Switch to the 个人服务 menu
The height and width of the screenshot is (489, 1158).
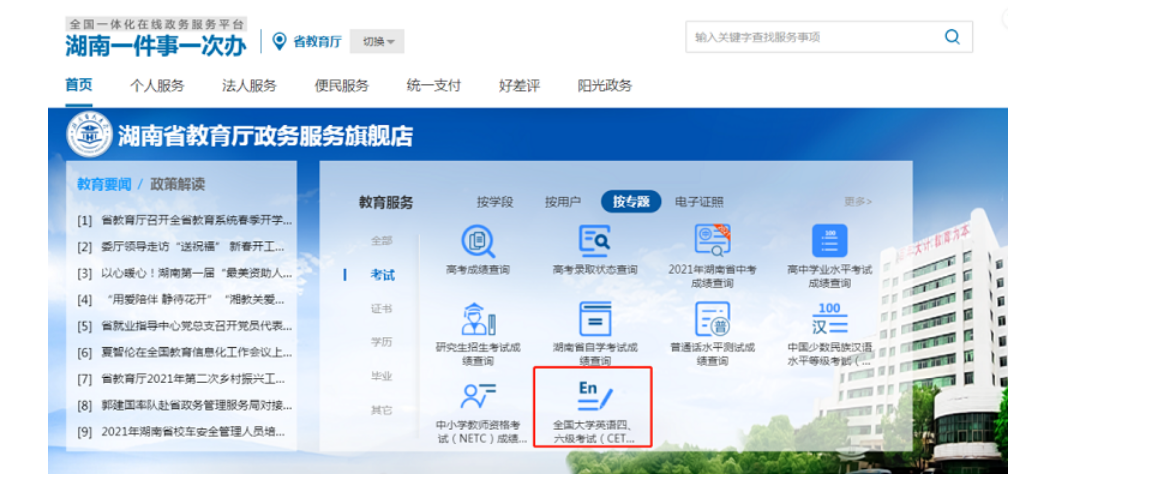tap(157, 86)
